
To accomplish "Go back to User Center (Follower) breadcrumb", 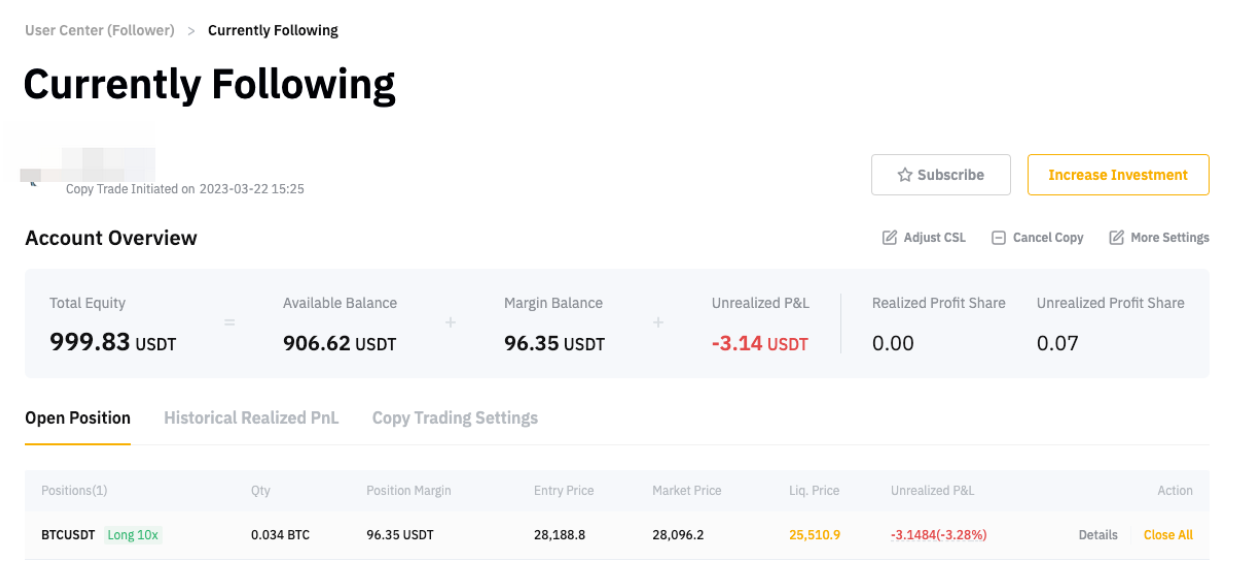I will [x=100, y=31].
